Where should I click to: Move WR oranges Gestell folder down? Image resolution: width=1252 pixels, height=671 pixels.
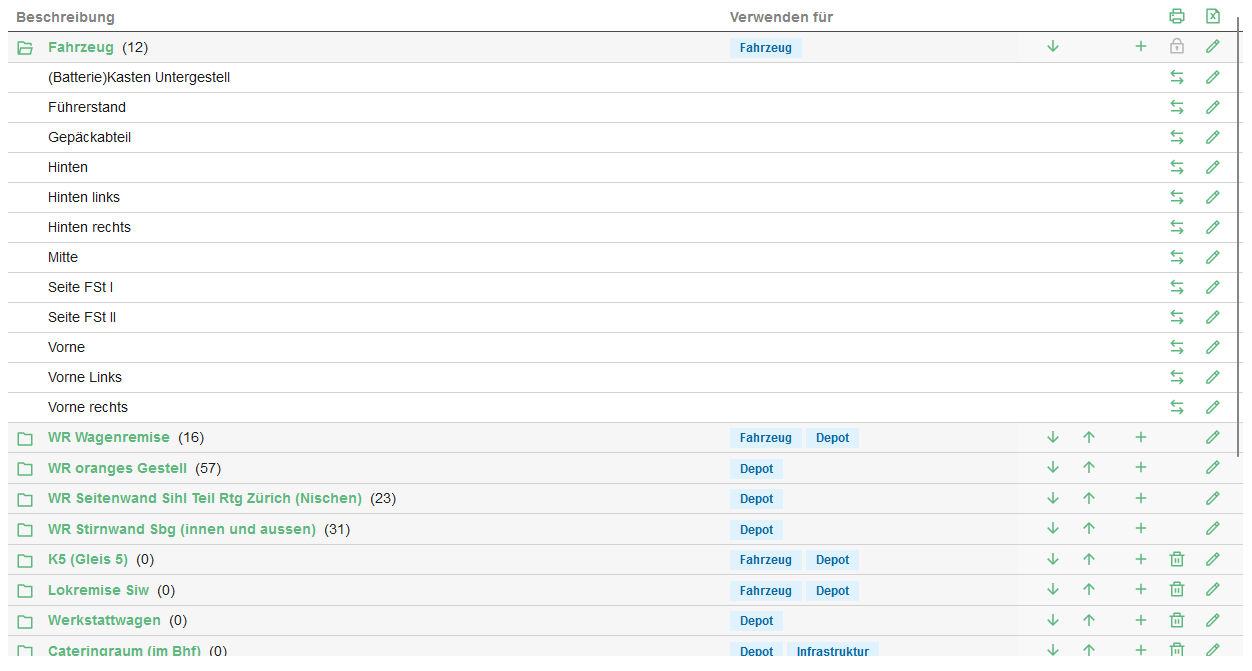tap(1053, 468)
